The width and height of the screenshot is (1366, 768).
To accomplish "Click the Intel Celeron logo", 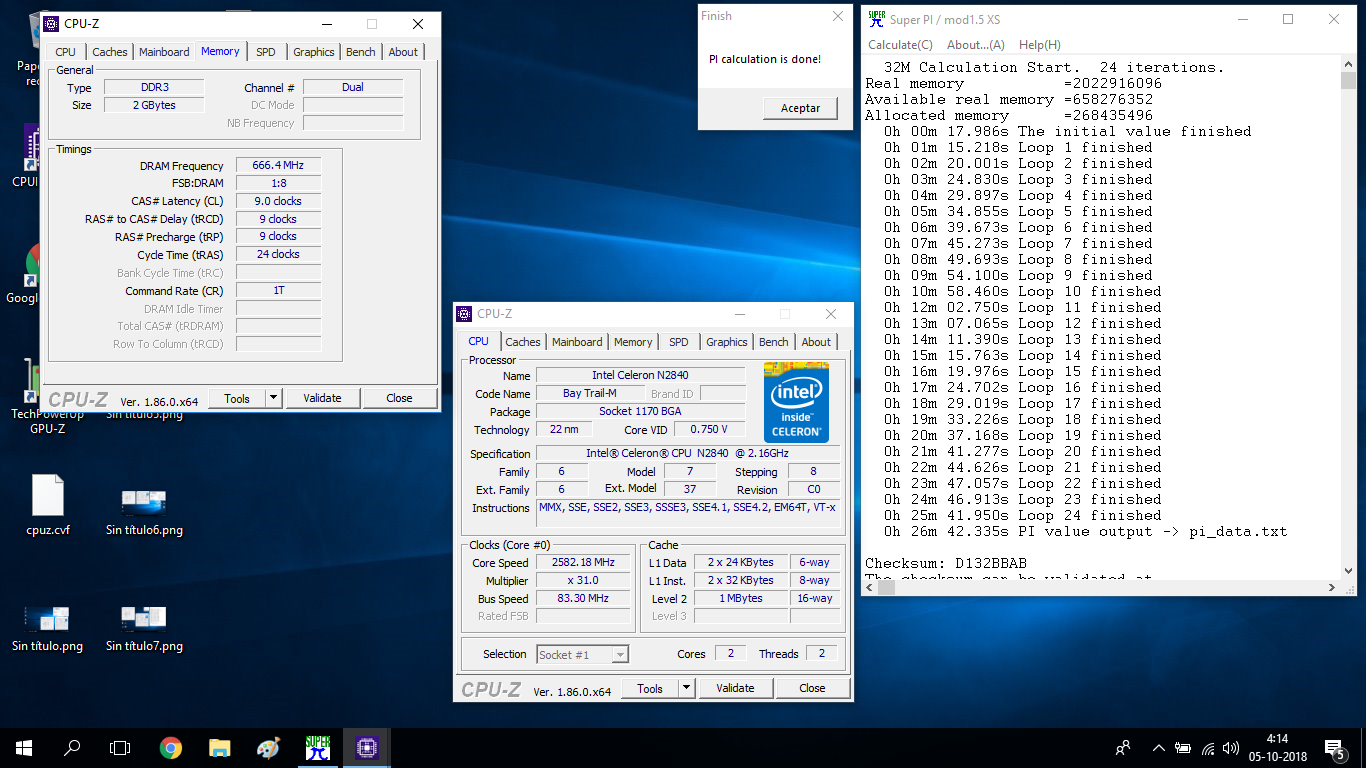I will [x=796, y=402].
